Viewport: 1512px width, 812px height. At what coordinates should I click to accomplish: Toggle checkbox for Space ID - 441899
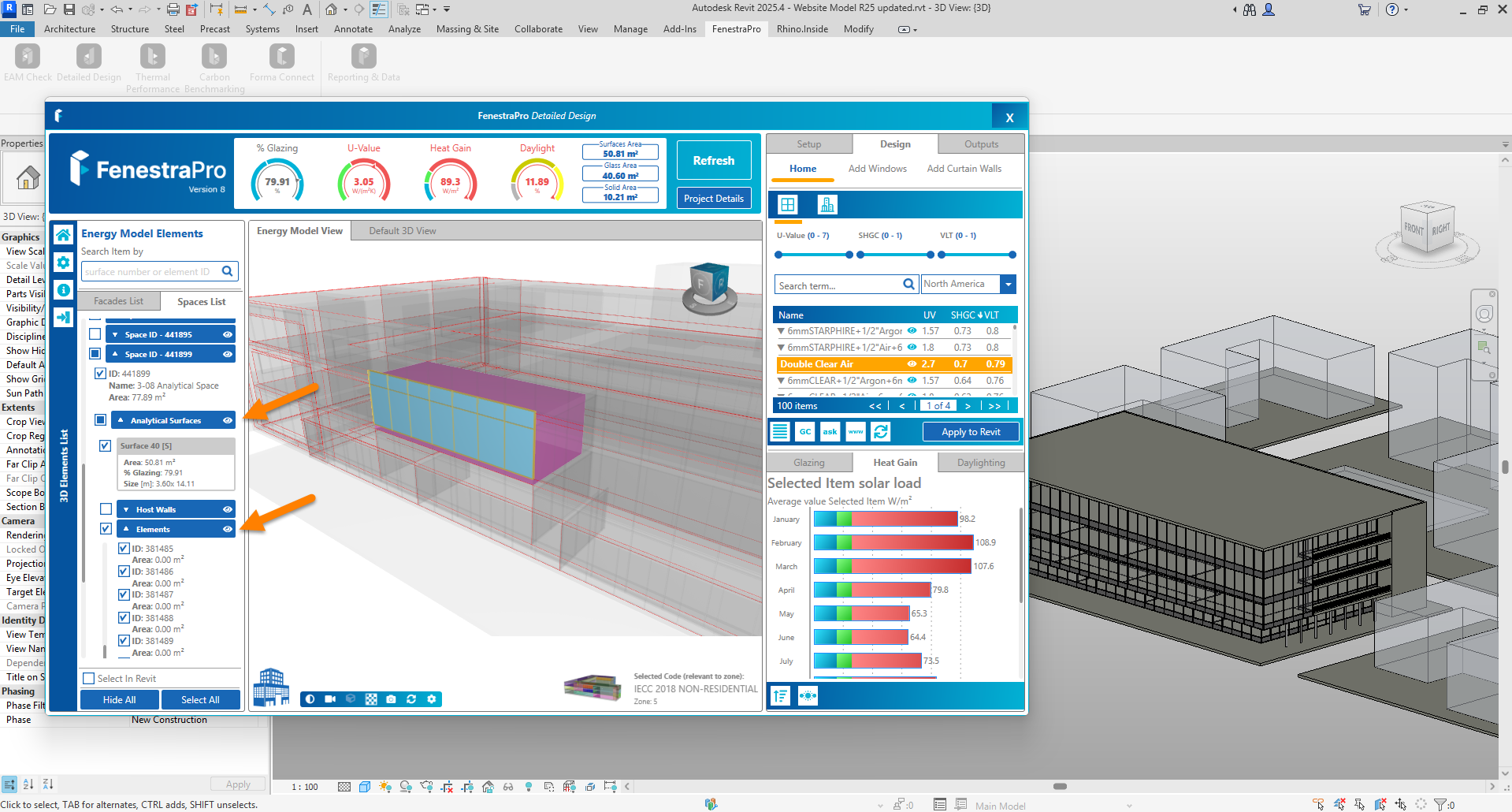(x=95, y=354)
